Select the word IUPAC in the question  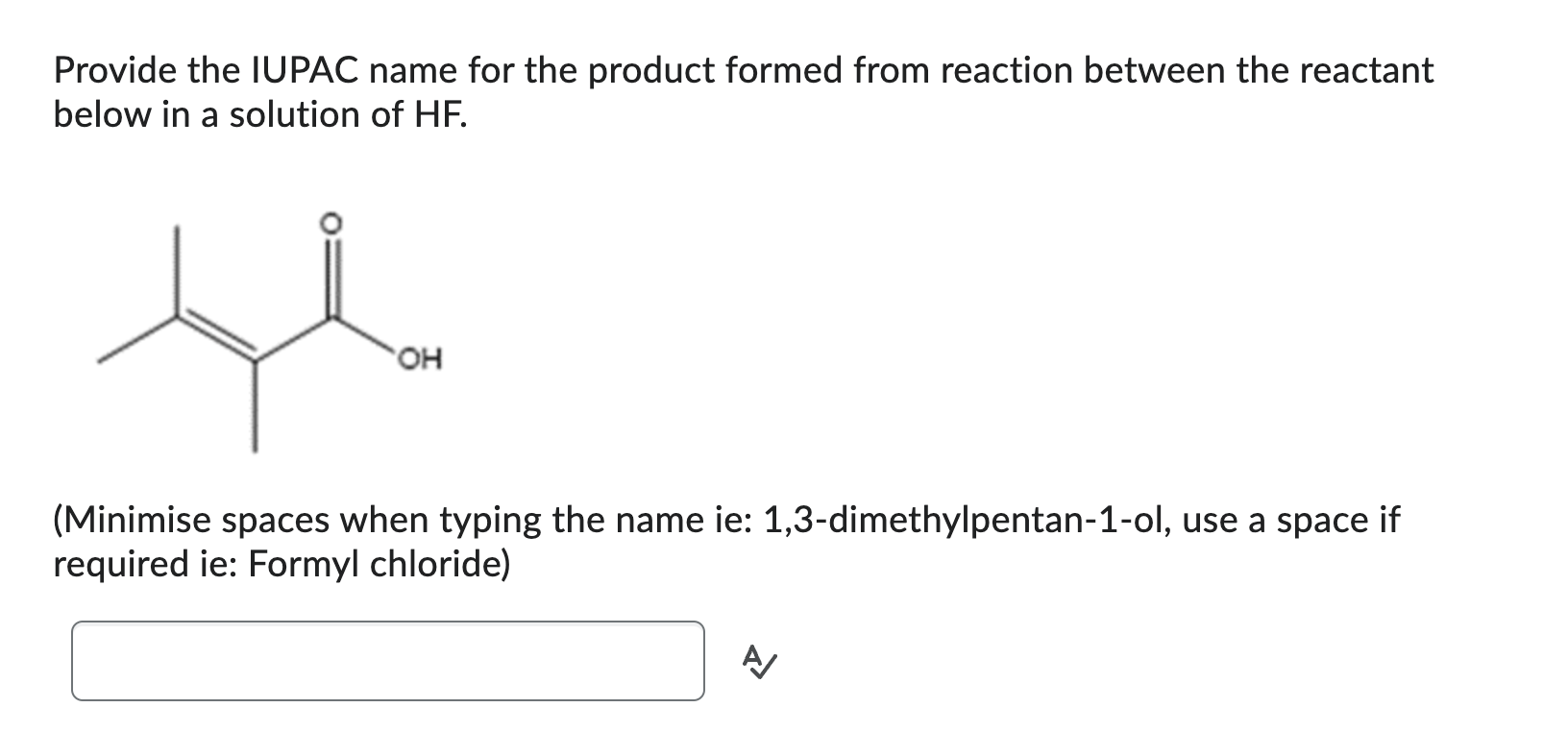[x=309, y=70]
